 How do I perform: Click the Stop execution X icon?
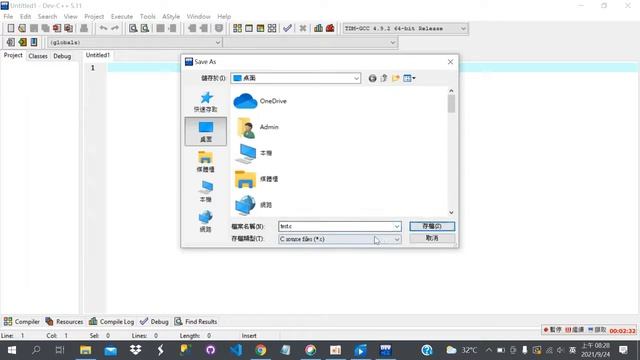[x=302, y=28]
